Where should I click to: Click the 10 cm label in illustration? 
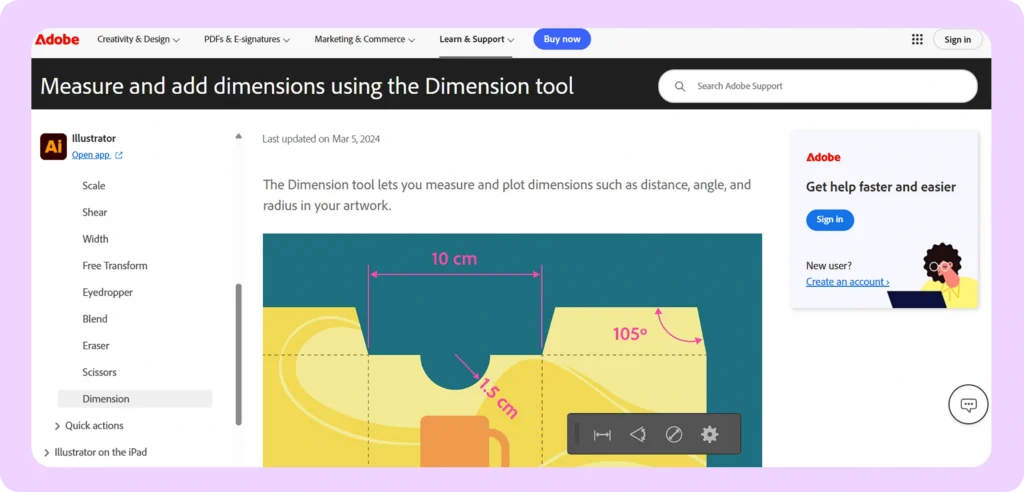[454, 259]
